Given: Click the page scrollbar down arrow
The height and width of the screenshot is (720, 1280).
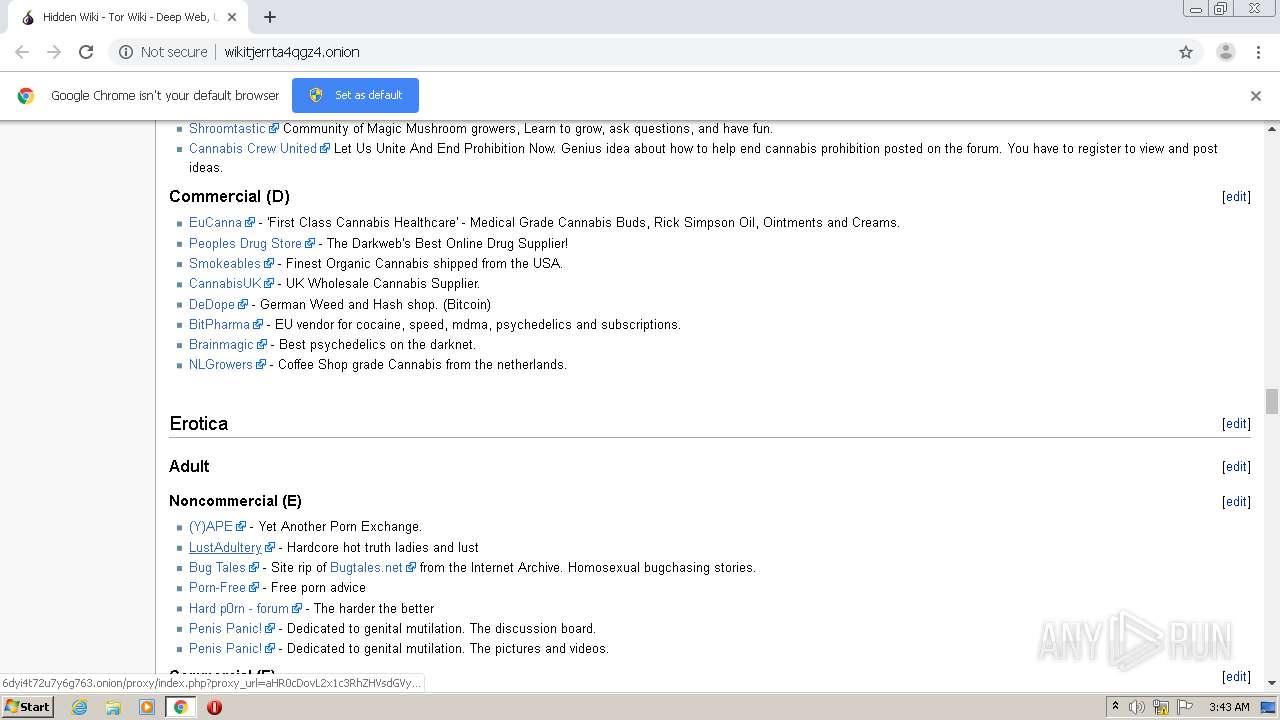Looking at the screenshot, I should click(x=1272, y=683).
